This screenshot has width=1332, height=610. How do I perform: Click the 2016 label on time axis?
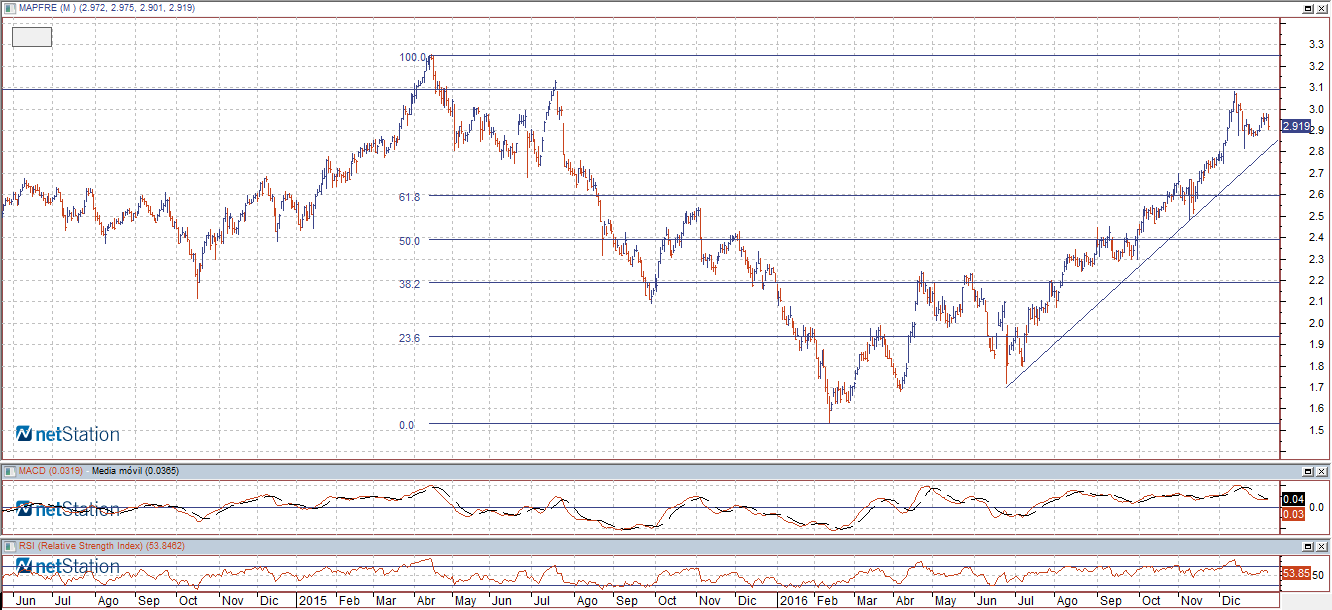(x=793, y=601)
